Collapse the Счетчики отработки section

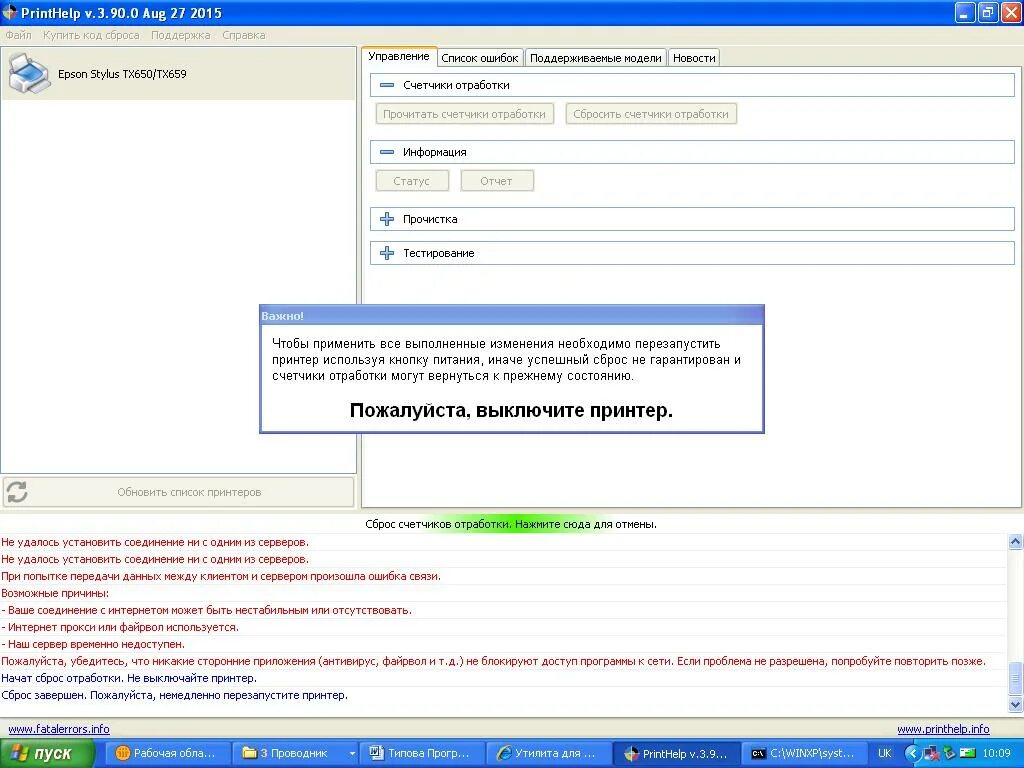[x=387, y=85]
